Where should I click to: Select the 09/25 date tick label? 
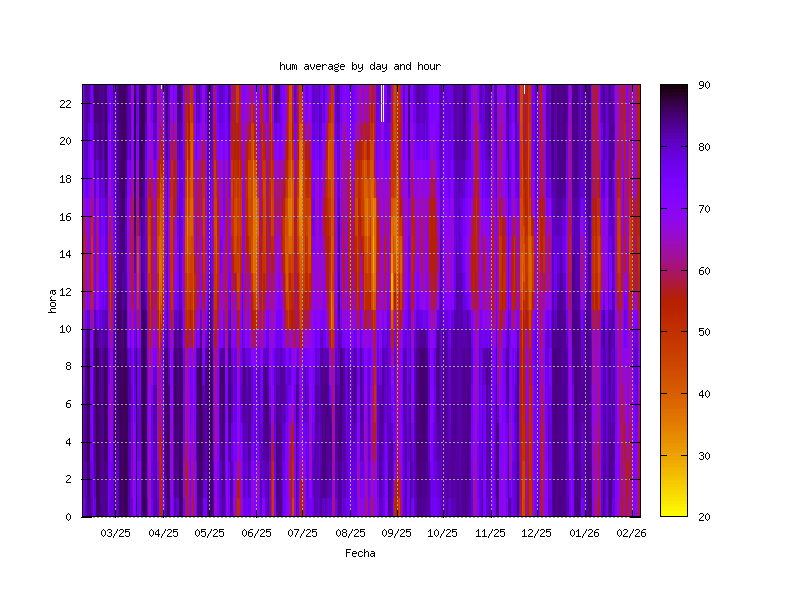click(x=397, y=533)
